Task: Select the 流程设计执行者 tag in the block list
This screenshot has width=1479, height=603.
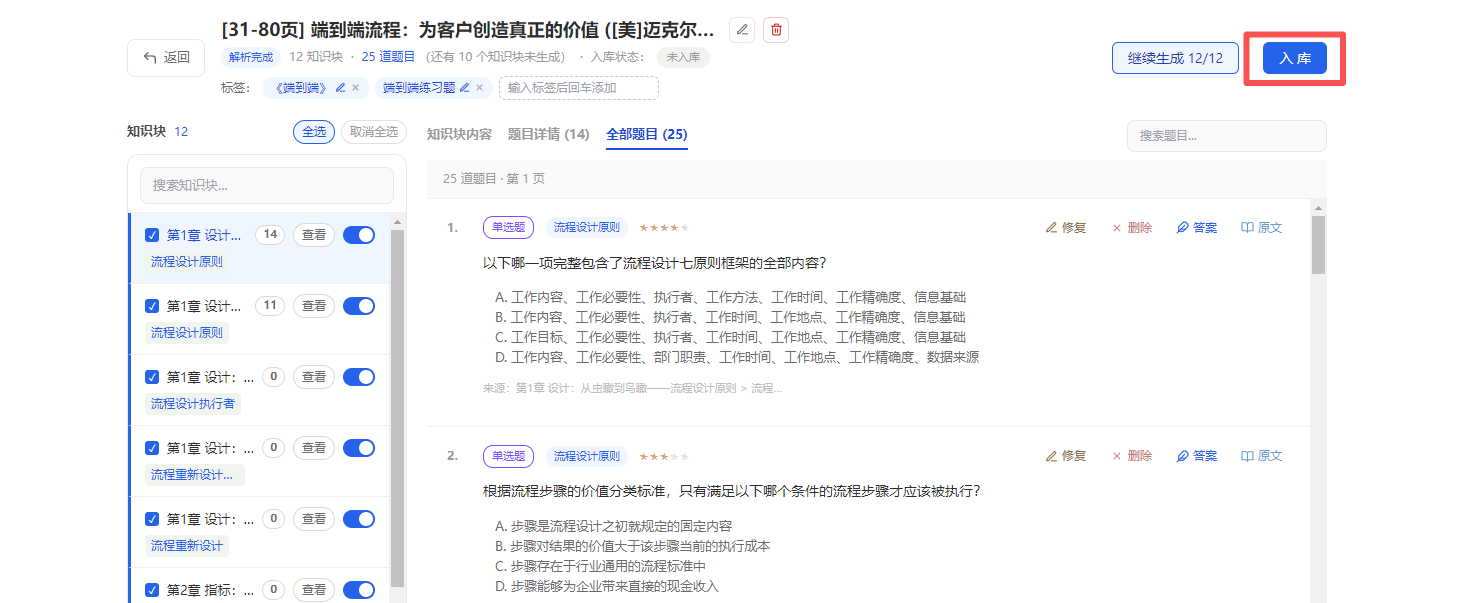Action: click(x=193, y=403)
